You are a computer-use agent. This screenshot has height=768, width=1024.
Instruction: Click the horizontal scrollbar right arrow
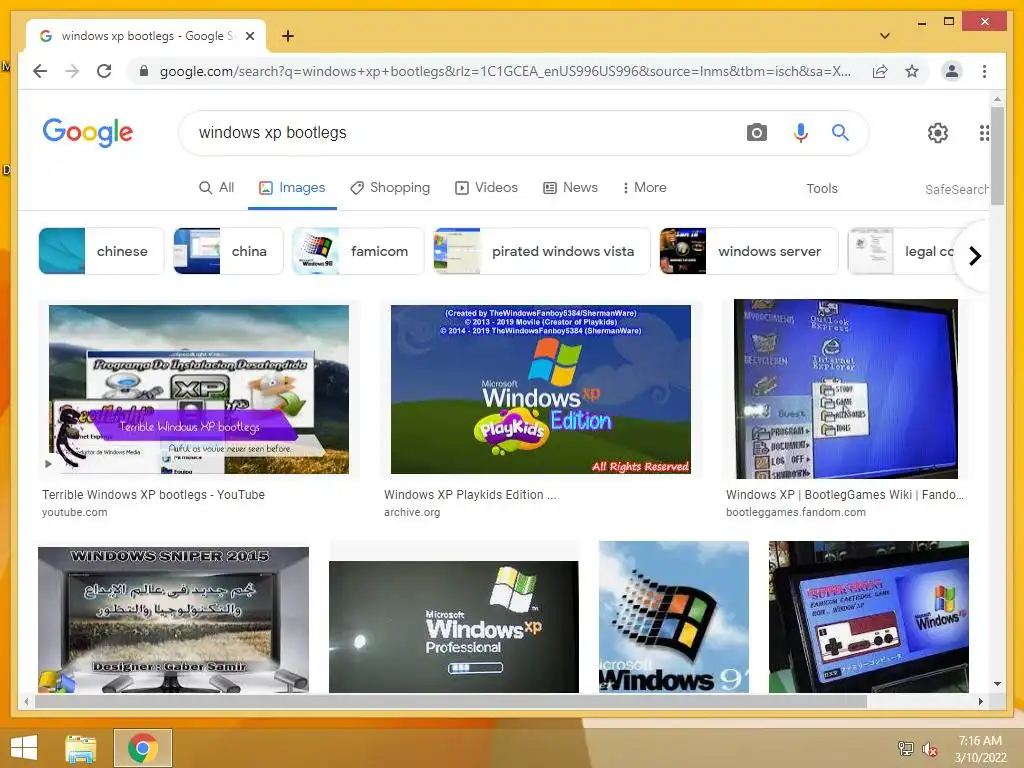tap(980, 701)
